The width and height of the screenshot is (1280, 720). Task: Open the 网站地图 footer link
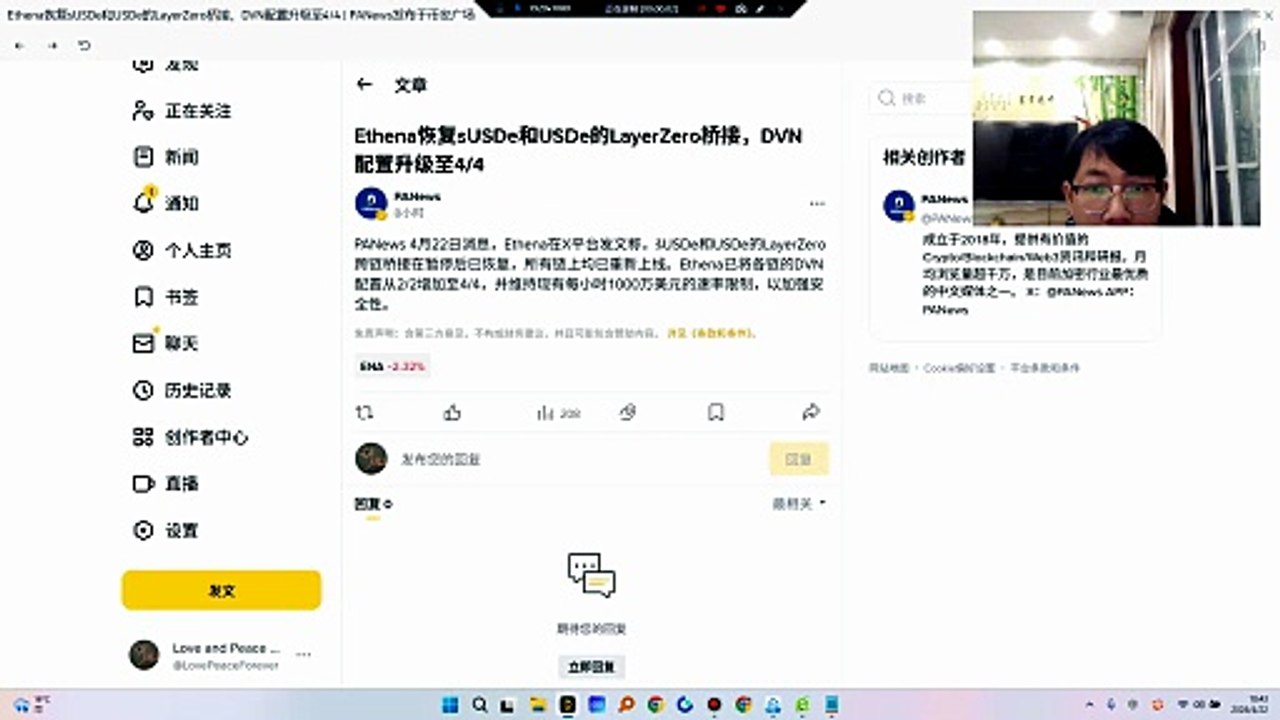coord(889,368)
